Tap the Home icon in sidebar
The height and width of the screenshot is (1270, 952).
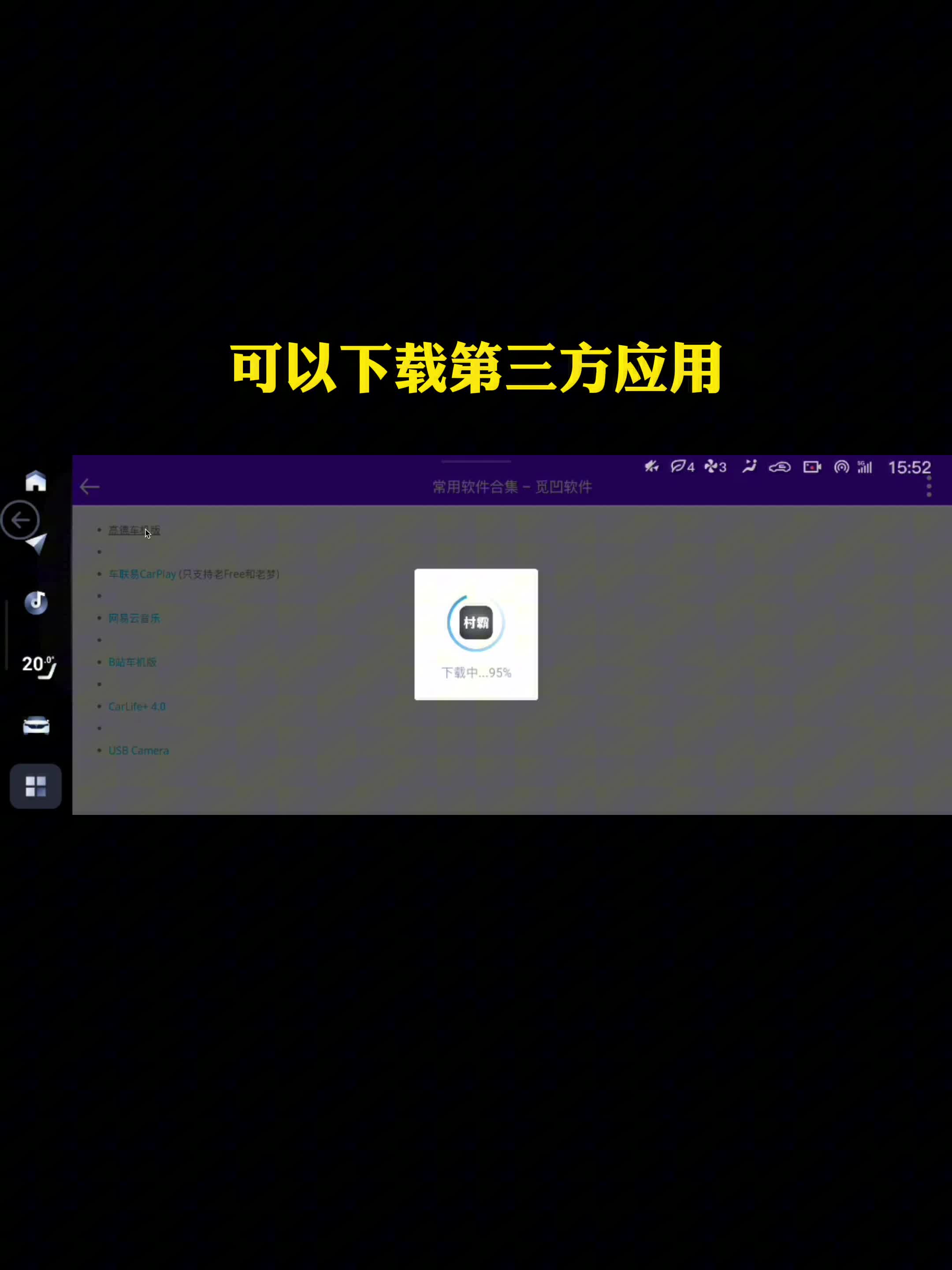pos(36,481)
